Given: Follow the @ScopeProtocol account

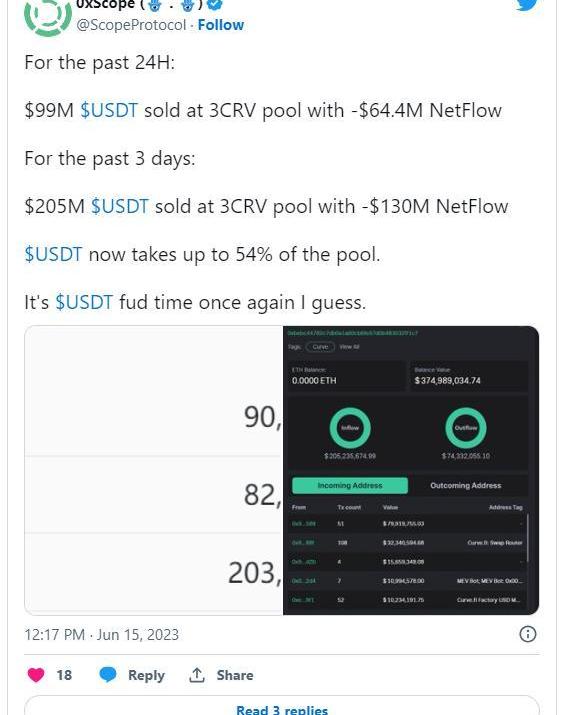Looking at the screenshot, I should click(x=221, y=25).
